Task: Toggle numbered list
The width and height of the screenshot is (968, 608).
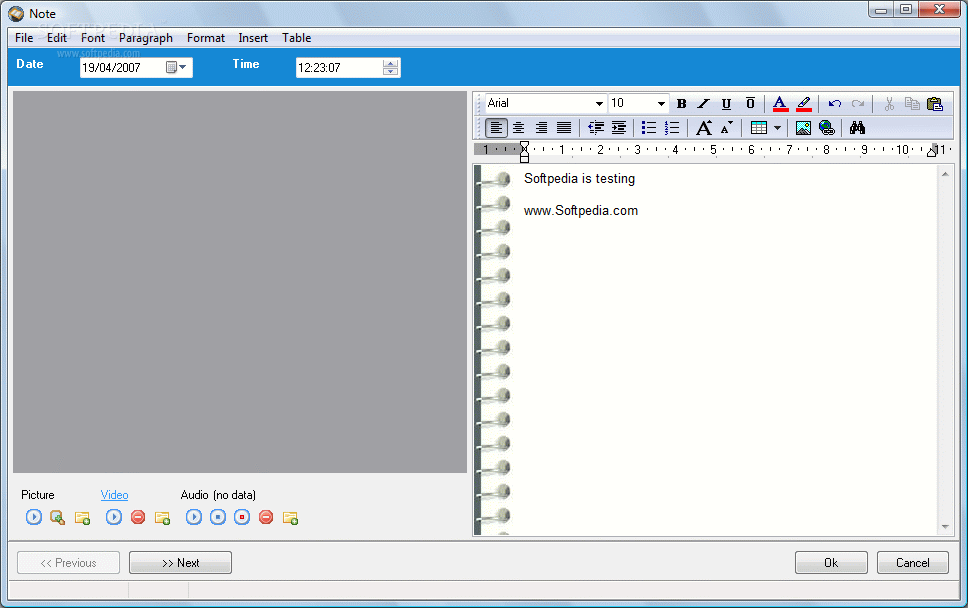Action: coord(672,128)
